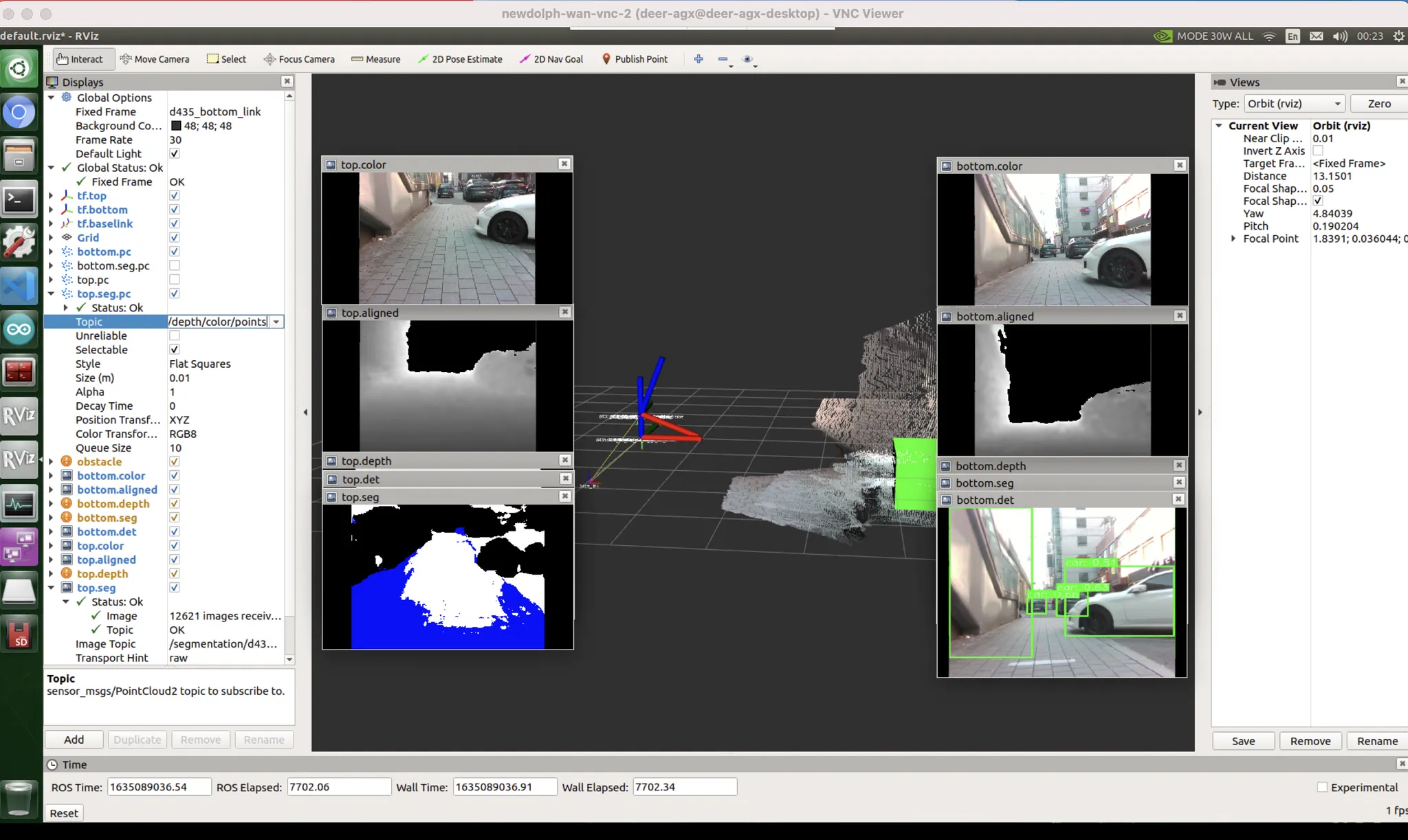Click the Focus Camera tool
The height and width of the screenshot is (840, 1408).
click(x=299, y=59)
